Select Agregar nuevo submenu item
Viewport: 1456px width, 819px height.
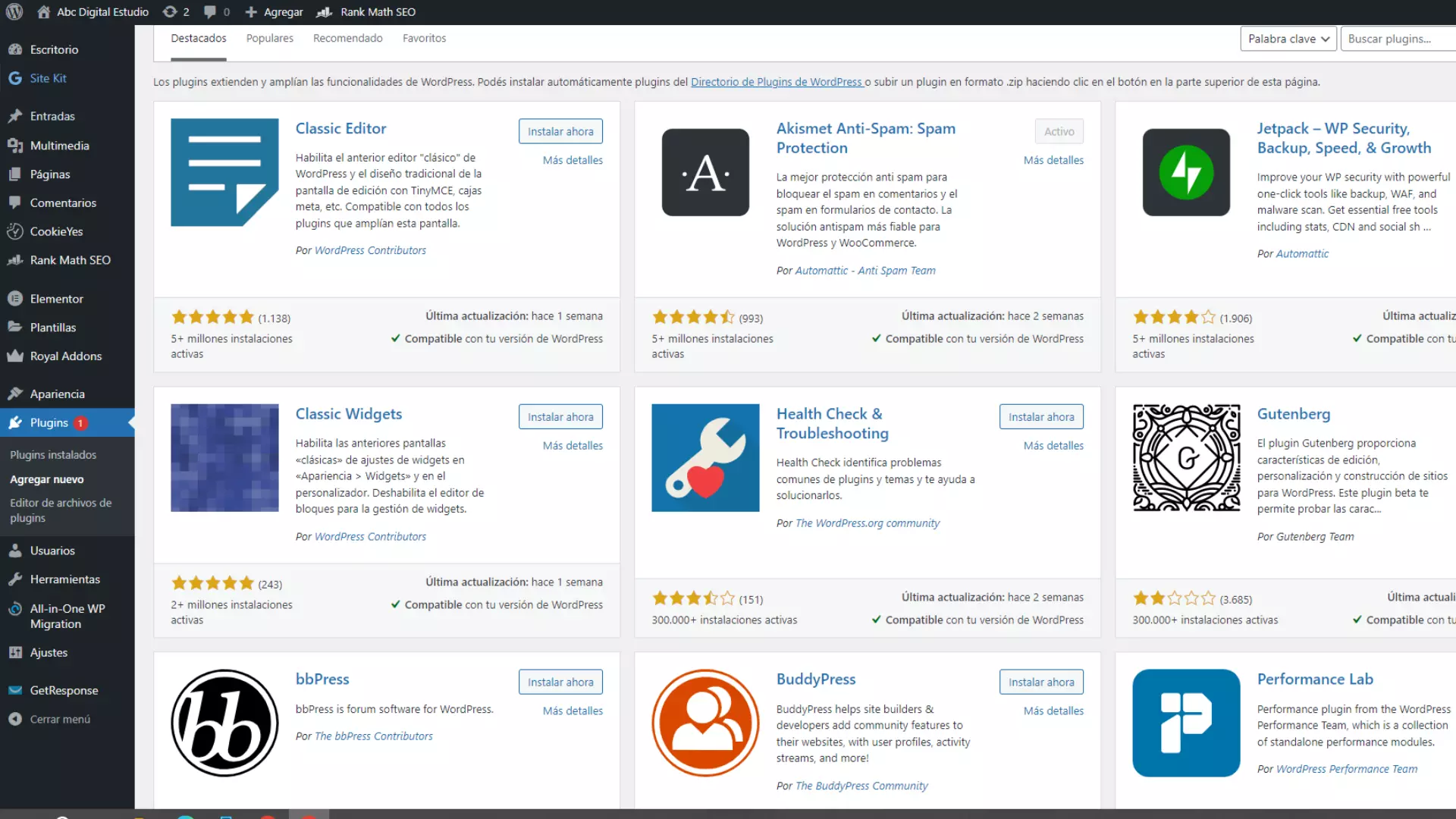pyautogui.click(x=47, y=479)
